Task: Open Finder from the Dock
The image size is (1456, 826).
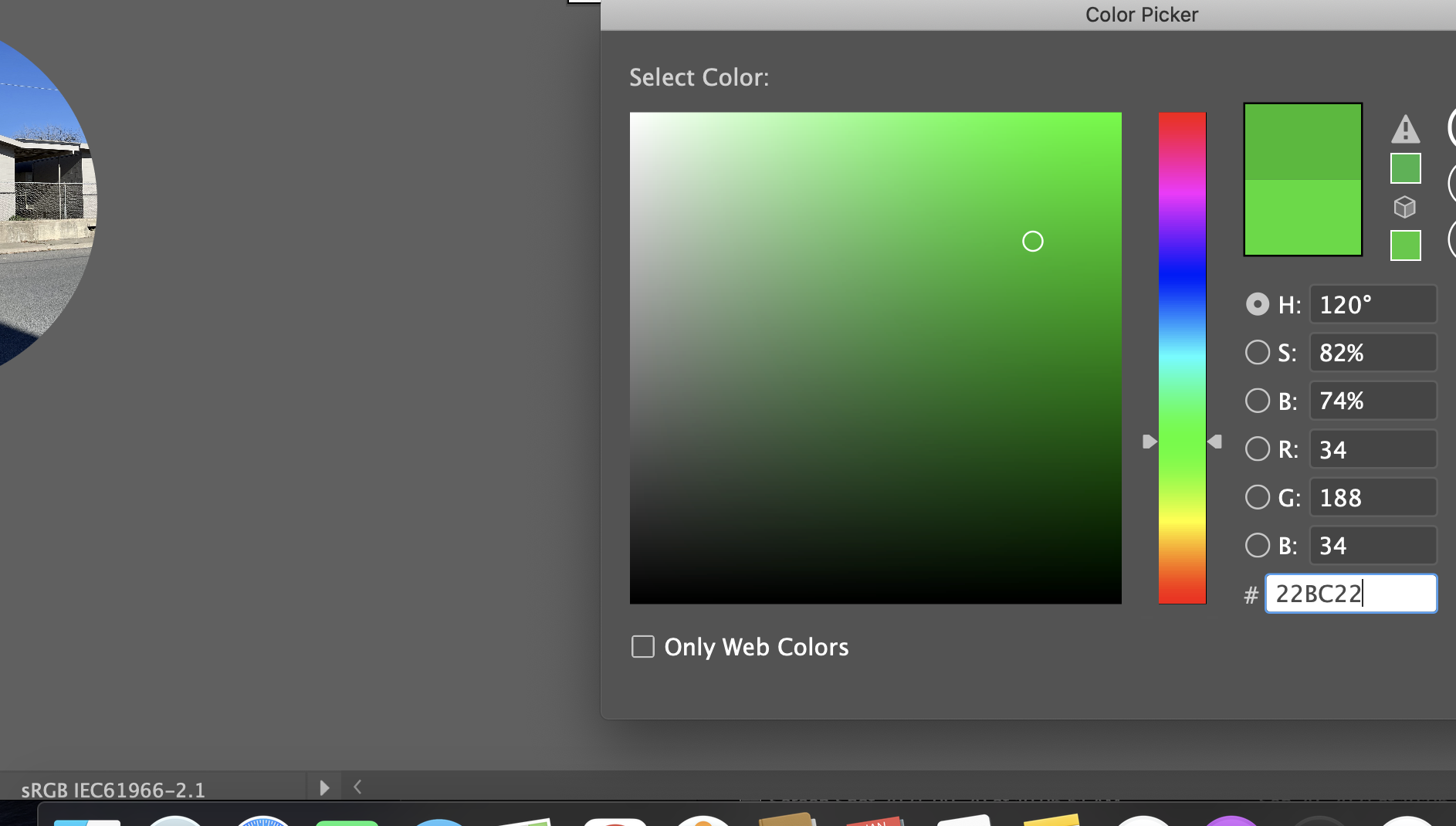Action: tap(87, 820)
